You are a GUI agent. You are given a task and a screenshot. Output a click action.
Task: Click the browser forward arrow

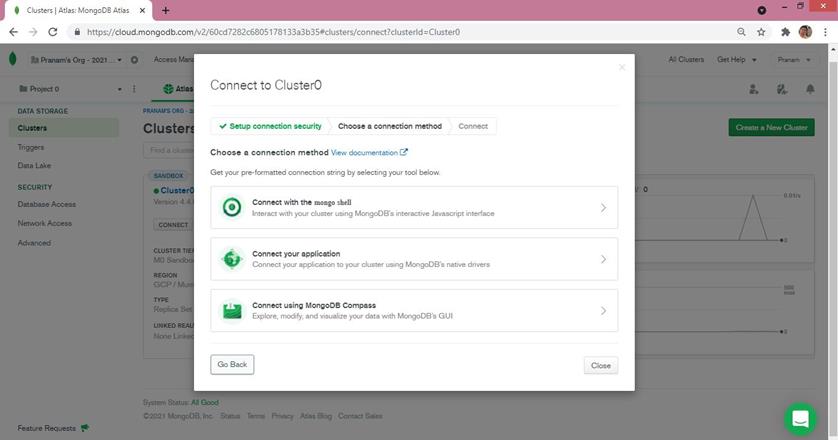click(33, 32)
